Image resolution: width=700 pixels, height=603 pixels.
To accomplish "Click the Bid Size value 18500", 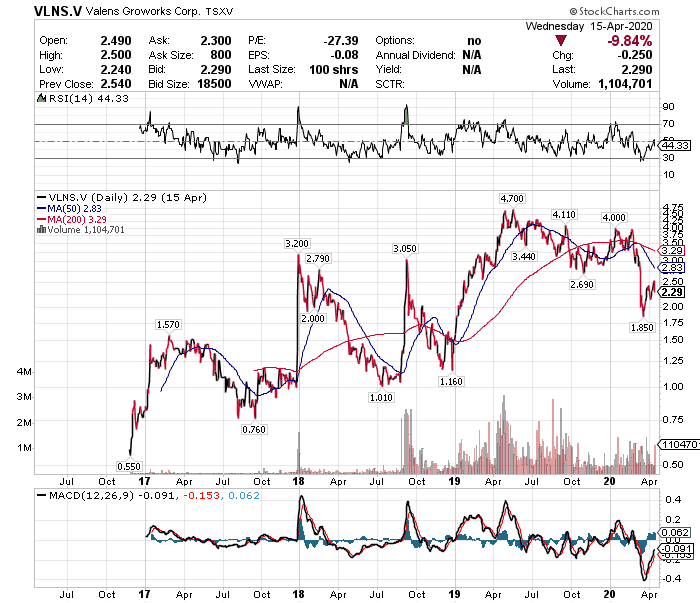I will tap(214, 84).
